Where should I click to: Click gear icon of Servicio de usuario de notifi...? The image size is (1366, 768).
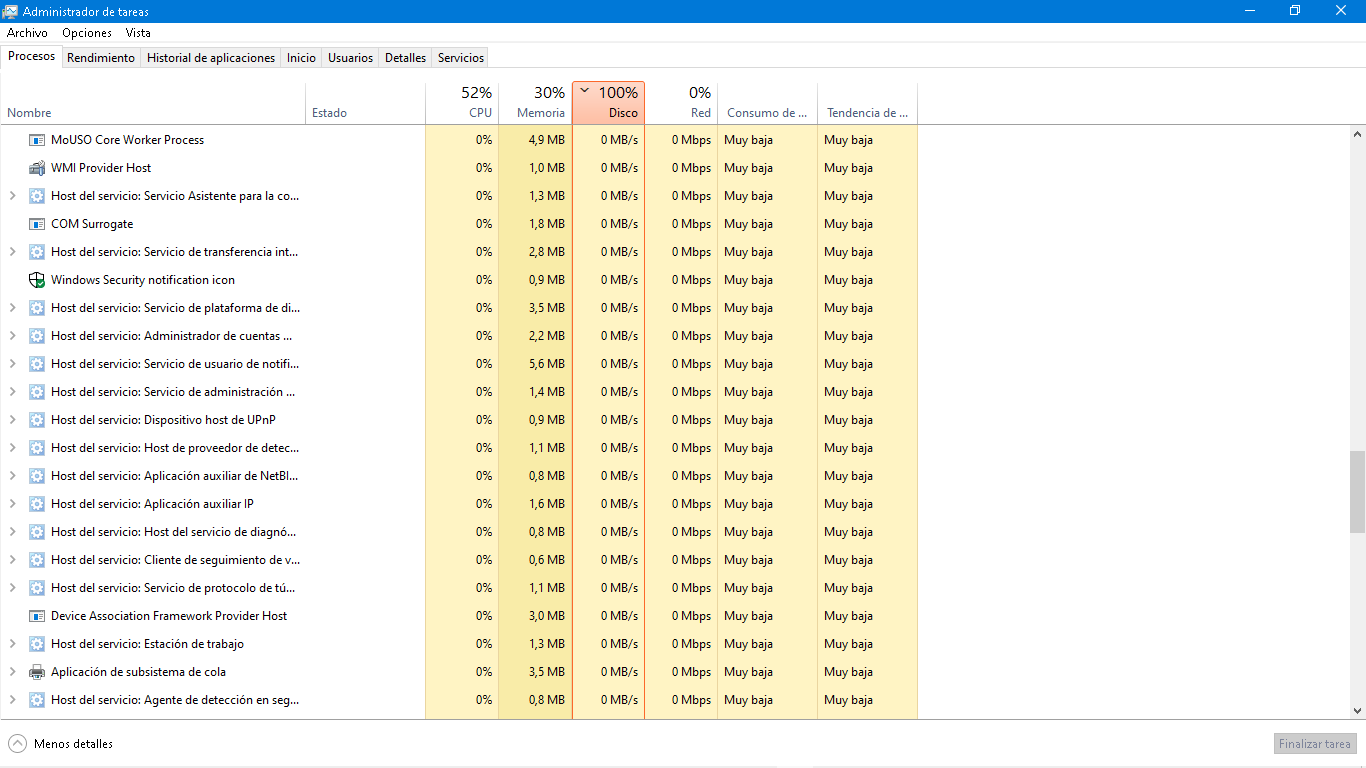(37, 364)
